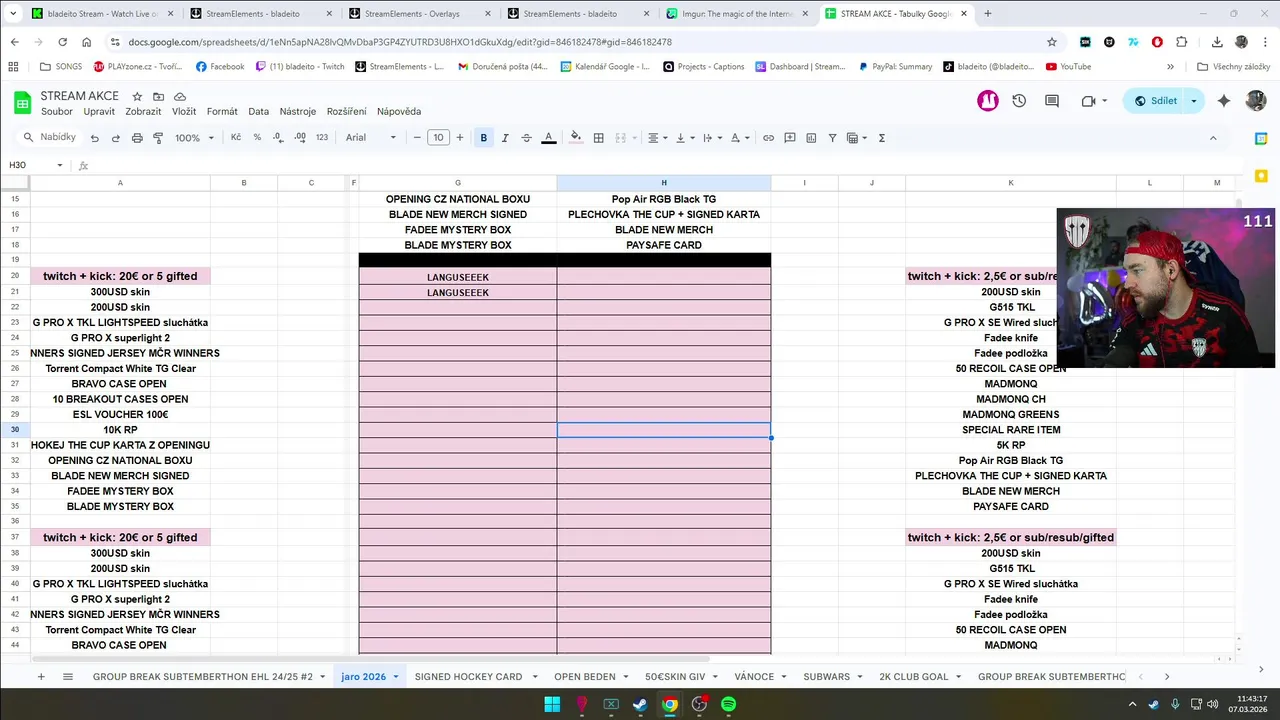Open text wrapping options
Screen dimensions: 1280x720
pyautogui.click(x=712, y=138)
